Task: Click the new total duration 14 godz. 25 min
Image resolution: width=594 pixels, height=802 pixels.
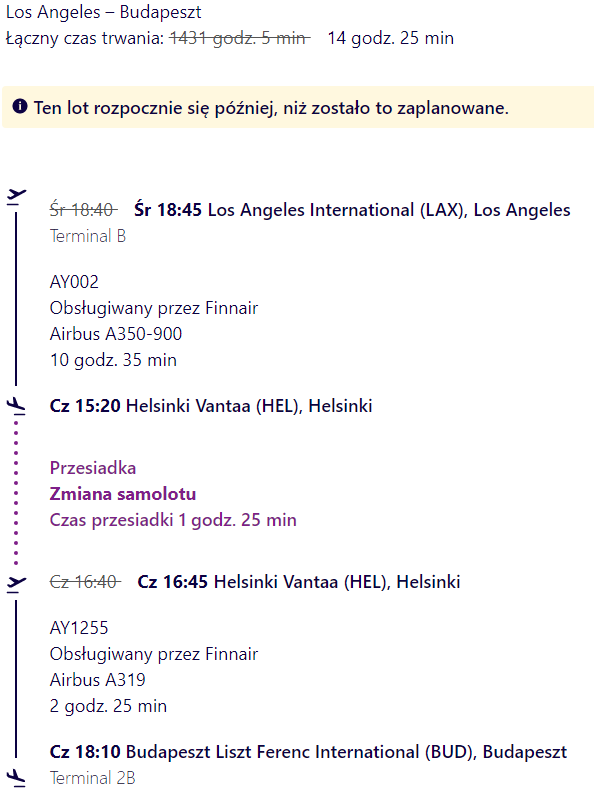Action: click(390, 38)
